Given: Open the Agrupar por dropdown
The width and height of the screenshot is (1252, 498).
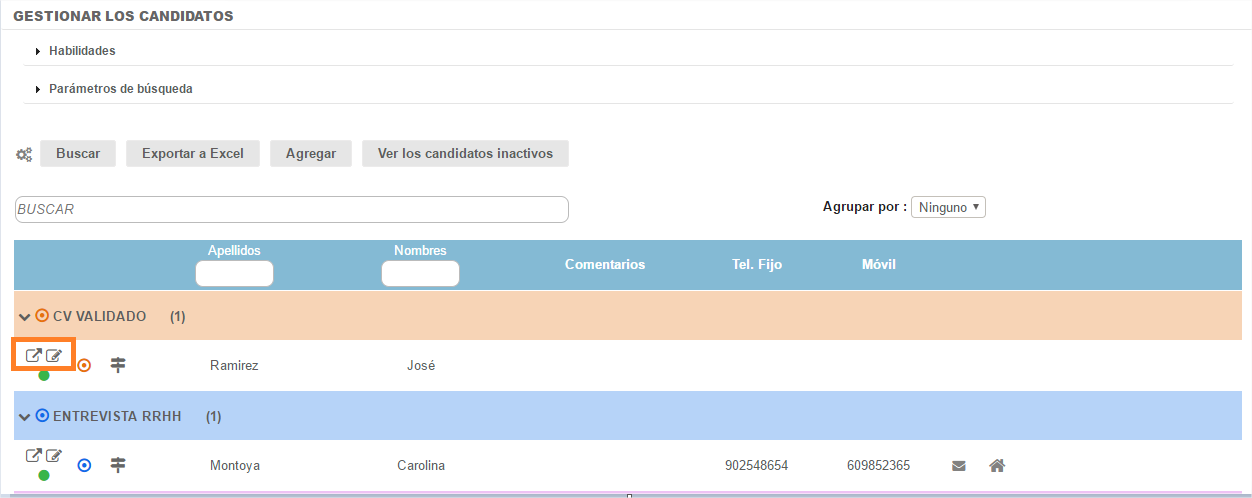Looking at the screenshot, I should click(x=948, y=207).
